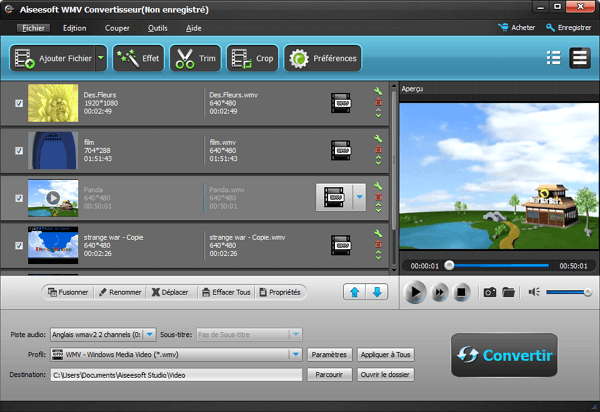Image resolution: width=600 pixels, height=412 pixels.
Task: Open the Effet tool
Action: coord(138,58)
